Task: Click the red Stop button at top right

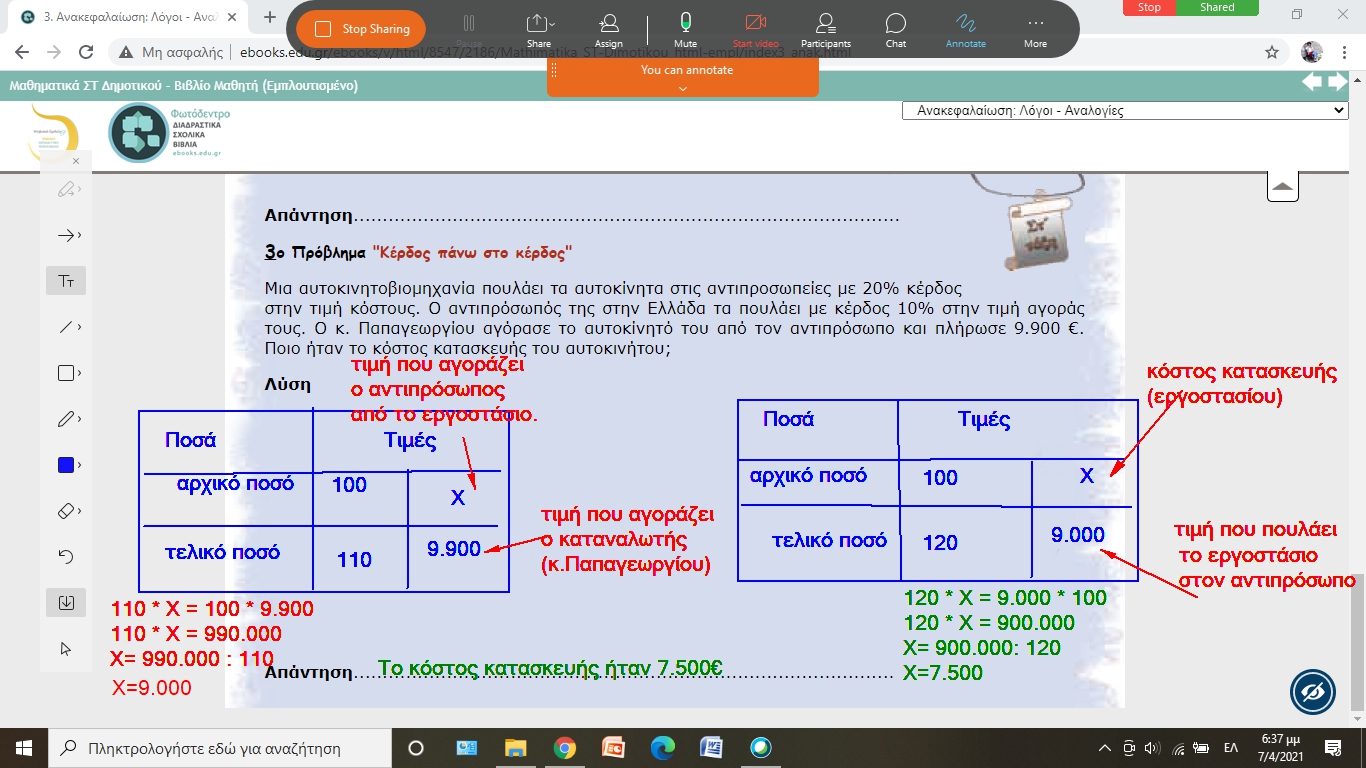Action: tap(1150, 7)
